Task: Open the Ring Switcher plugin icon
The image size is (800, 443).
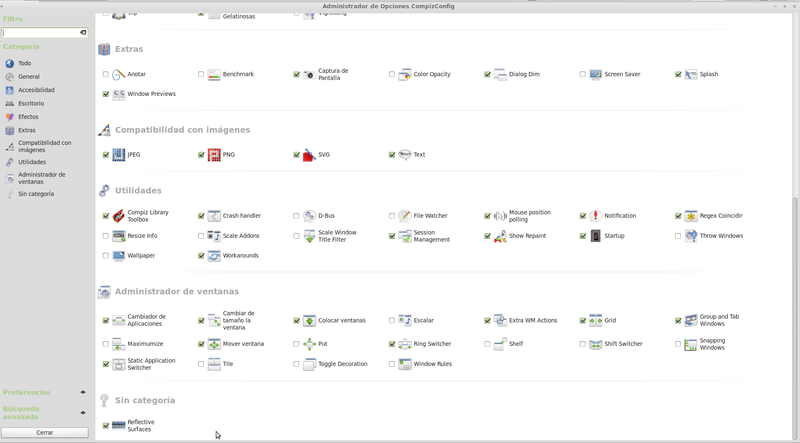Action: point(405,344)
